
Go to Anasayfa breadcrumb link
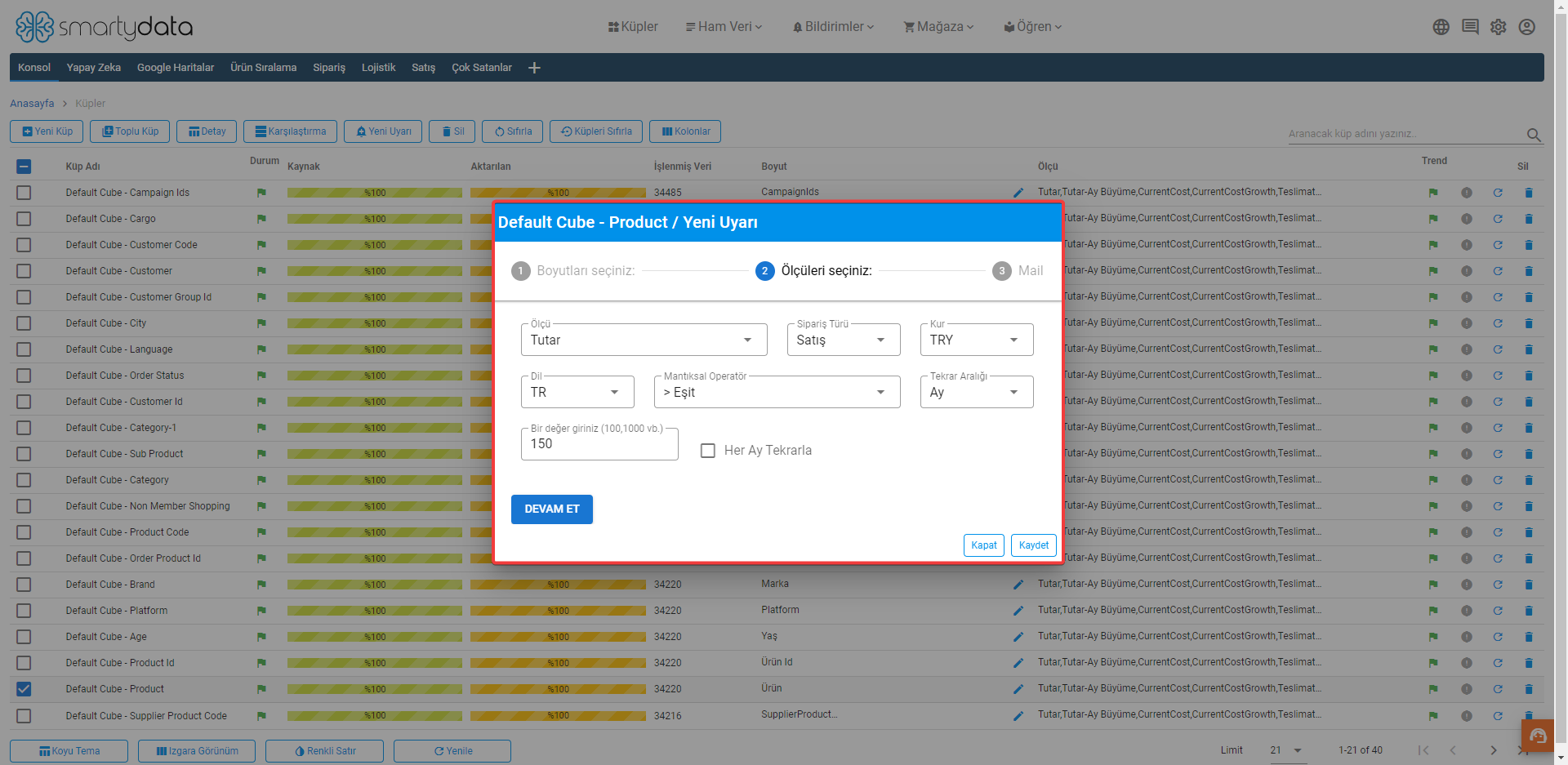[32, 104]
